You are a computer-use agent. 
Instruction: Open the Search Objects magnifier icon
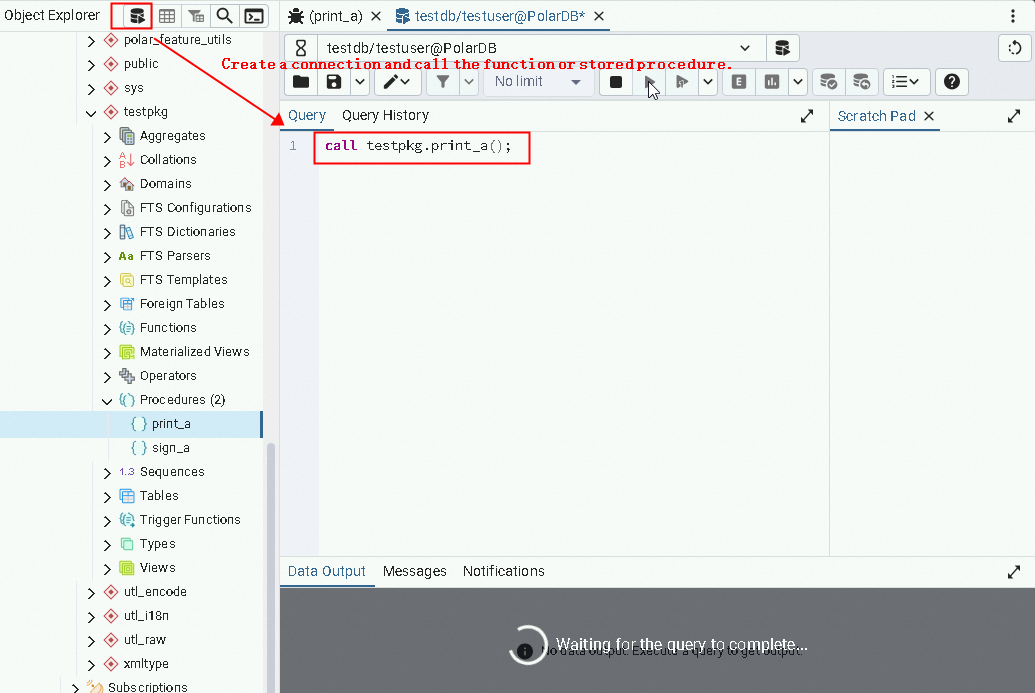(x=224, y=16)
